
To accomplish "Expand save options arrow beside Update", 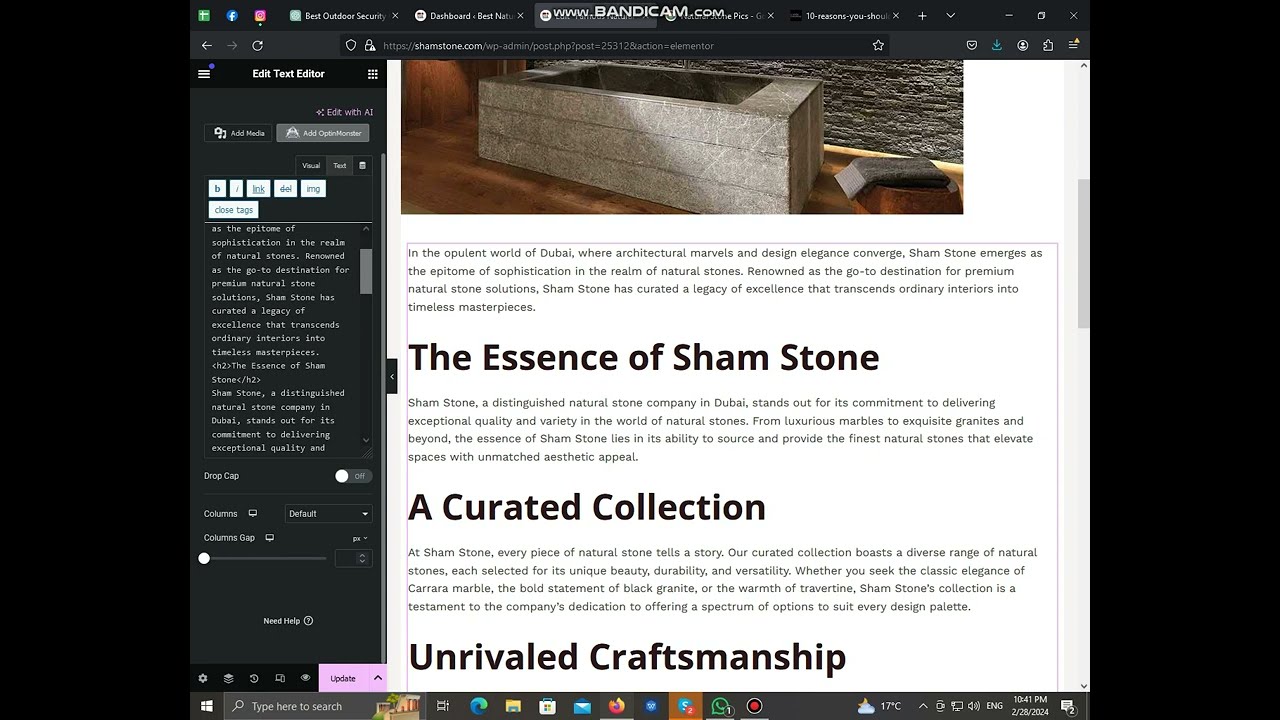I will 377,678.
